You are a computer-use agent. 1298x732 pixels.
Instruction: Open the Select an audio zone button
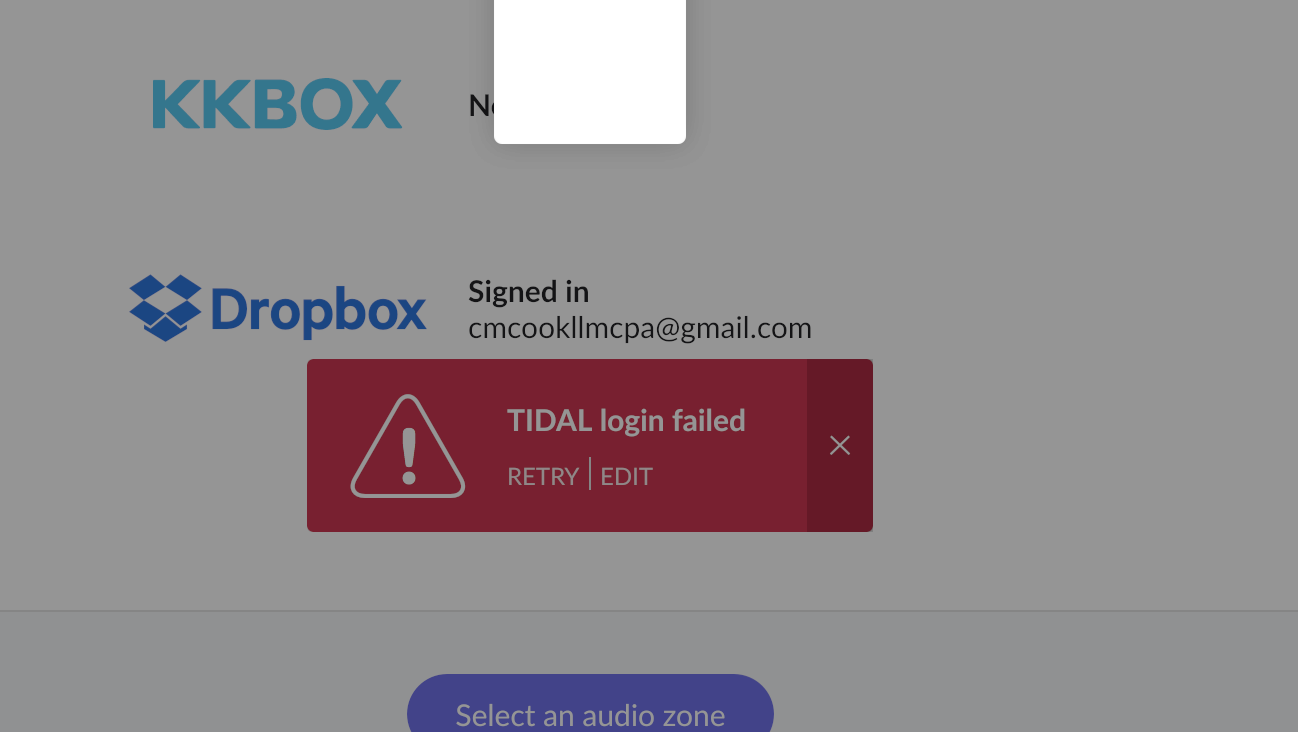pos(590,706)
